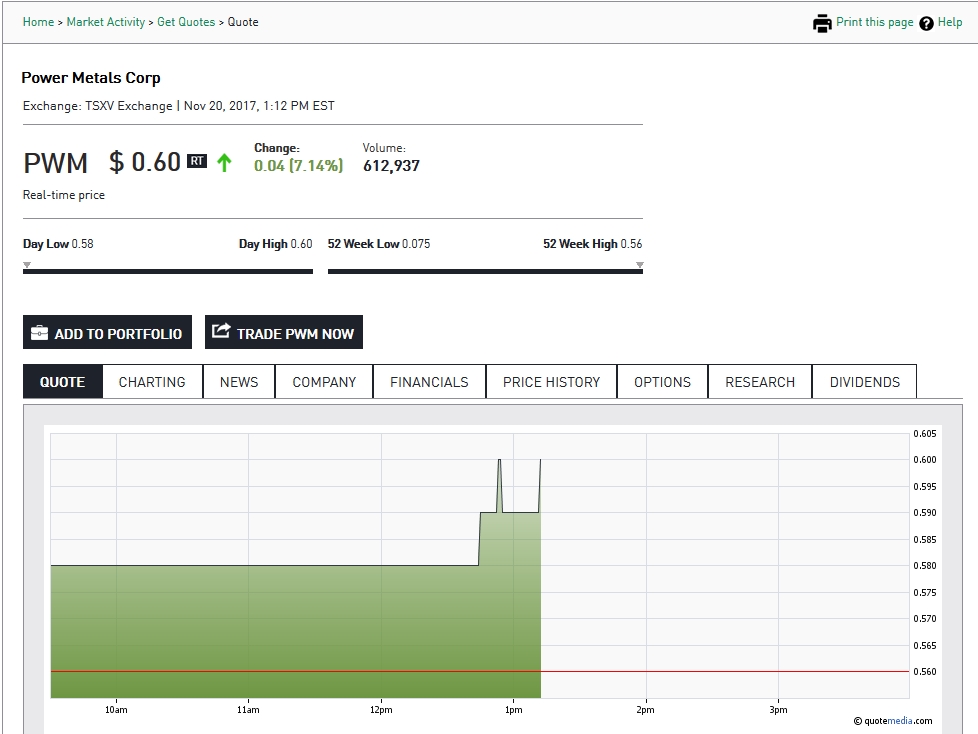Switch to the PRICE HISTORY tab
The height and width of the screenshot is (734, 978).
(550, 381)
